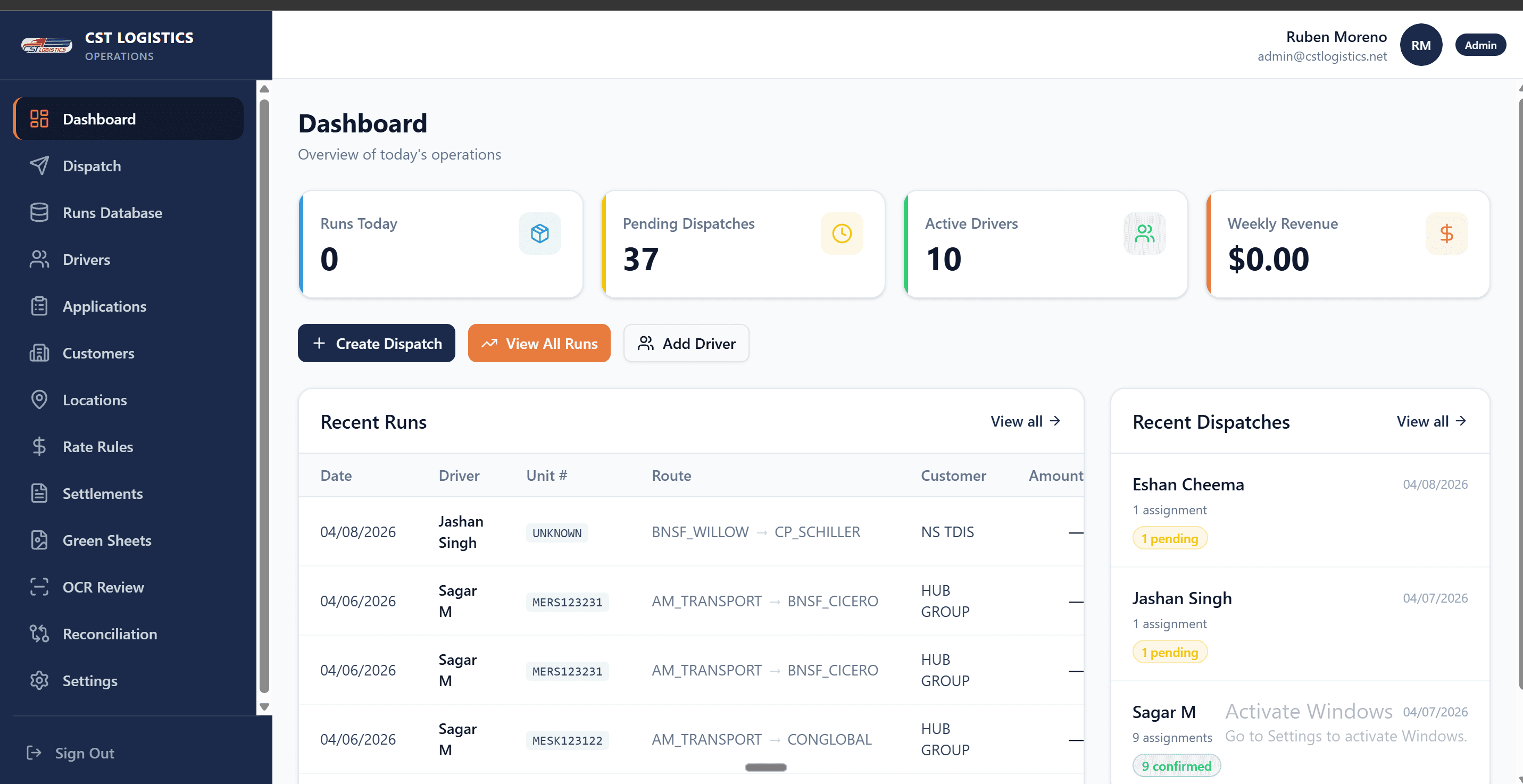The width and height of the screenshot is (1523, 784).
Task: Open Applications using the clipboard icon
Action: click(x=39, y=306)
